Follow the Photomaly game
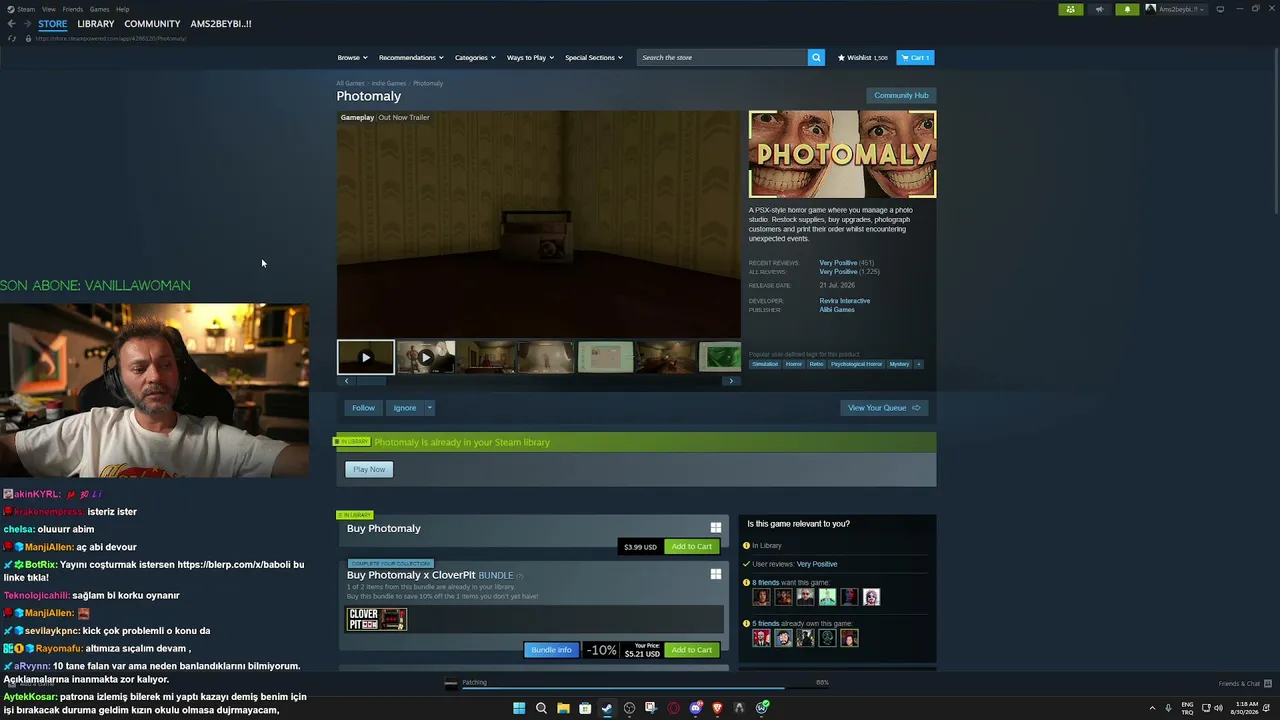This screenshot has height=720, width=1280. 363,408
